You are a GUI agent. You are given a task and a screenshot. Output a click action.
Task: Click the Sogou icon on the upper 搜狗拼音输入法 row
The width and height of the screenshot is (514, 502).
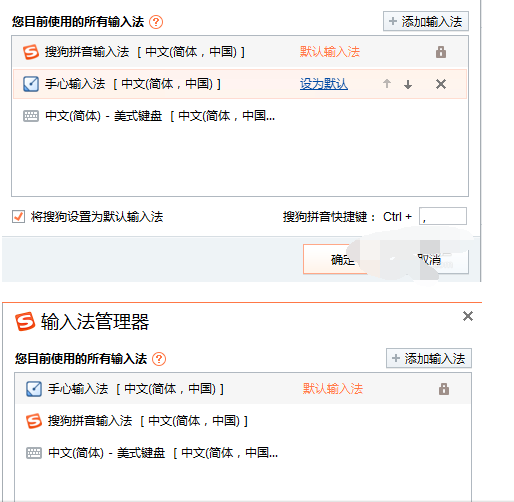(31, 52)
